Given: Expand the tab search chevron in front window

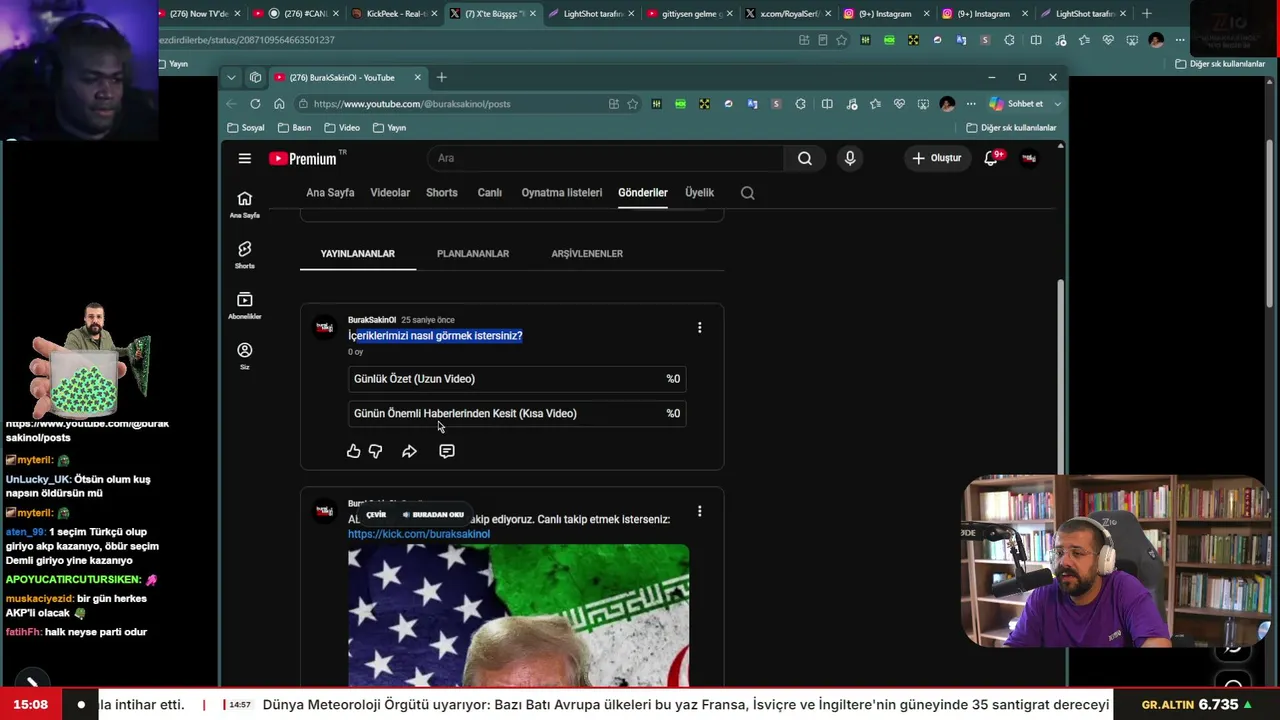Looking at the screenshot, I should [x=231, y=77].
